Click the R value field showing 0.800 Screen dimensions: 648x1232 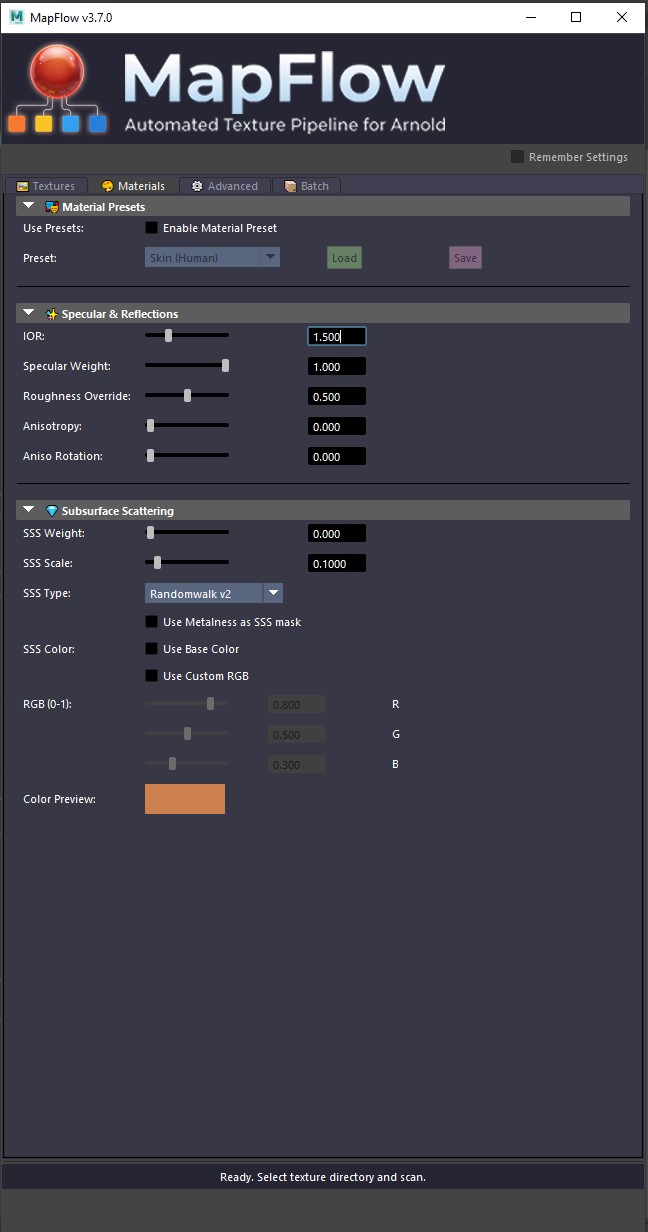pyautogui.click(x=297, y=705)
